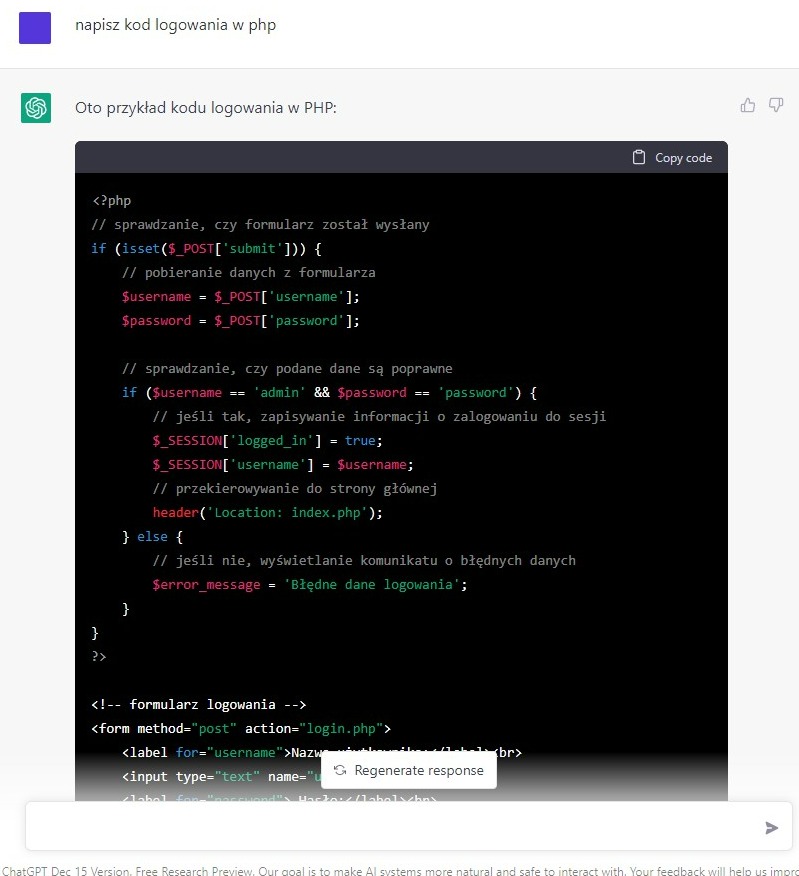Click the purple user avatar
This screenshot has width=799, height=876.
[35, 28]
